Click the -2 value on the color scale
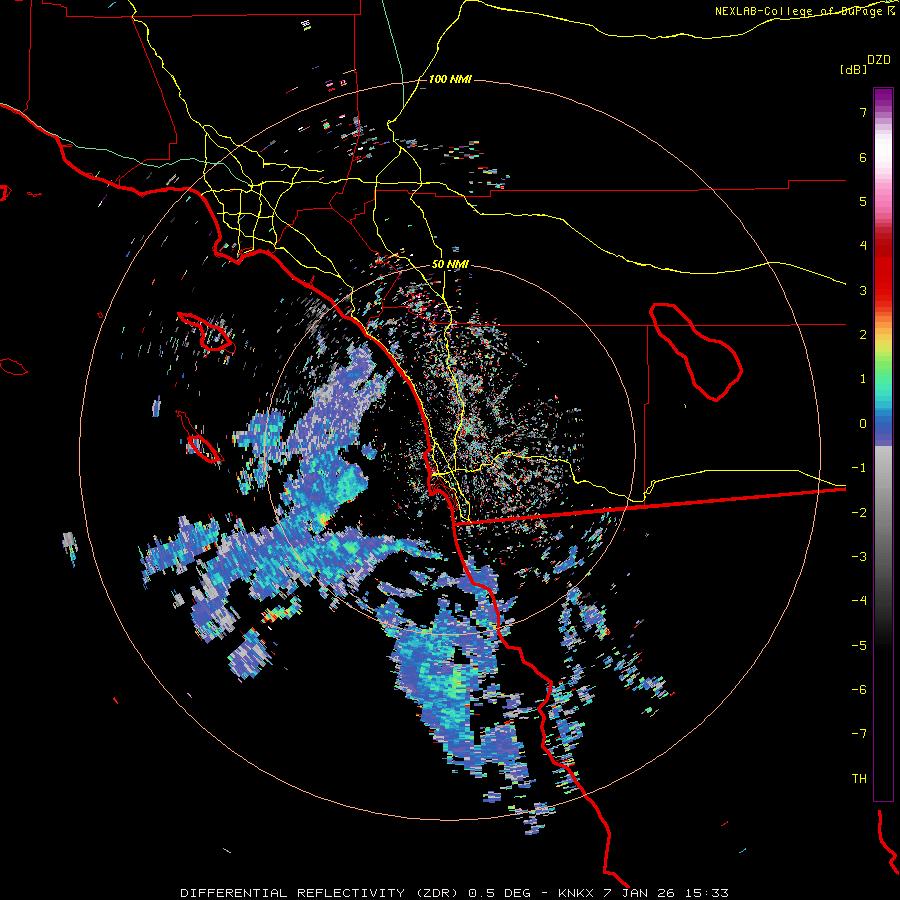The height and width of the screenshot is (900, 900). [x=859, y=513]
